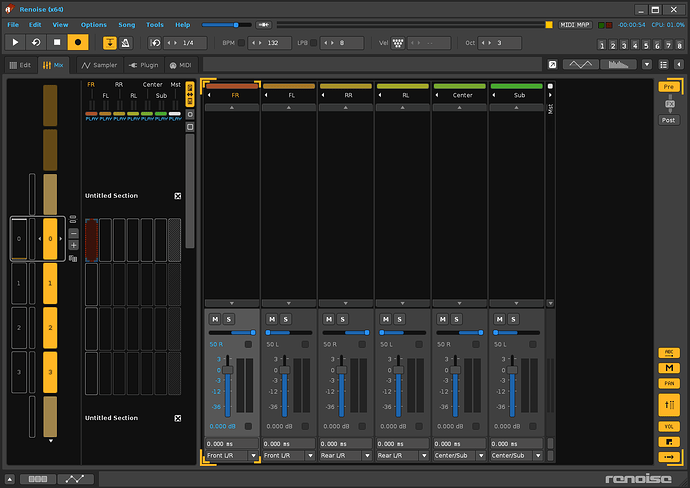Toggle the record edit mode button

pyautogui.click(x=78, y=42)
